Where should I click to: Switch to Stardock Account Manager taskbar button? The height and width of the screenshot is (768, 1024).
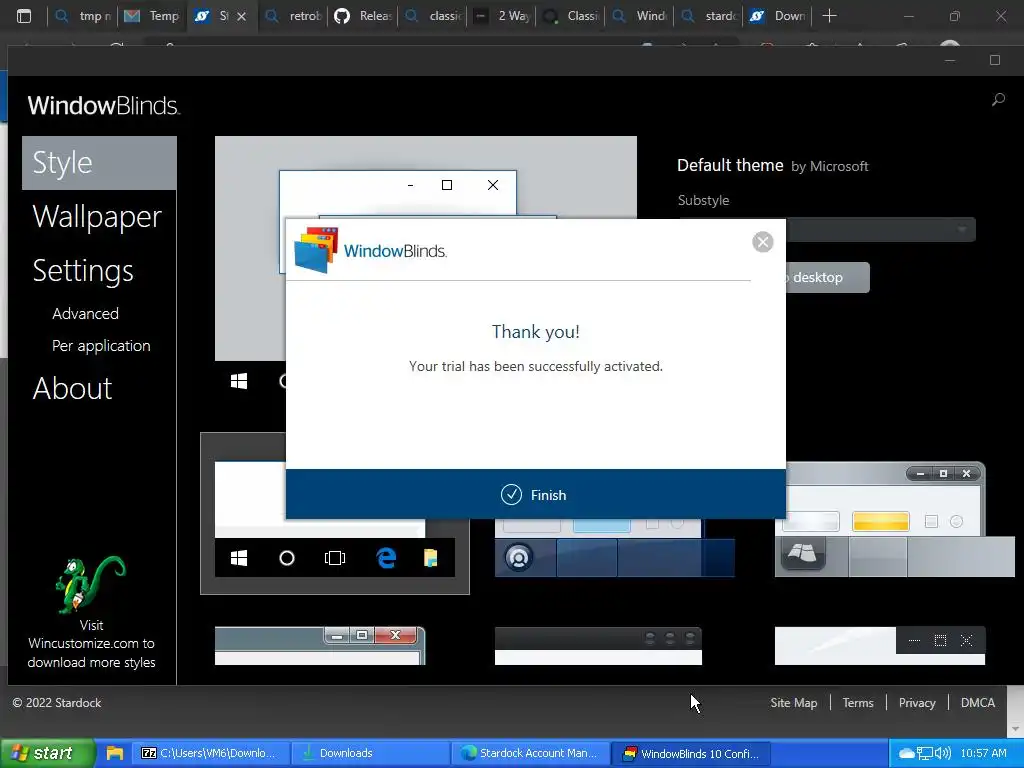pyautogui.click(x=530, y=753)
